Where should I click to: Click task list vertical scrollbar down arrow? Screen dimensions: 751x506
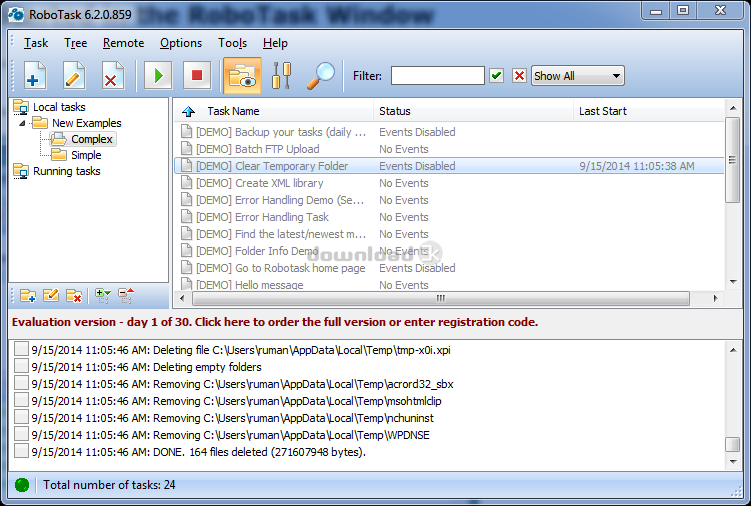(733, 282)
